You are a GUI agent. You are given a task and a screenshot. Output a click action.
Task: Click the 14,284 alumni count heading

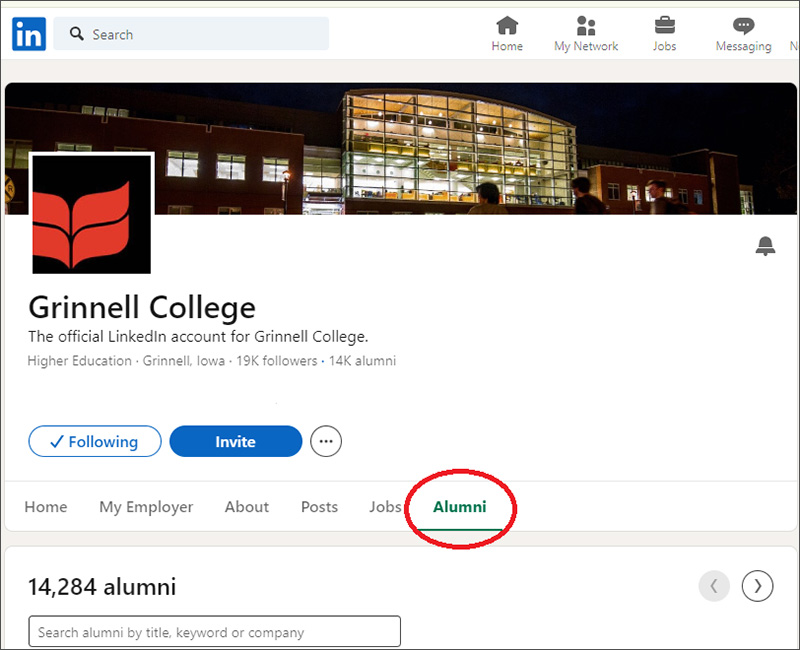click(x=102, y=587)
